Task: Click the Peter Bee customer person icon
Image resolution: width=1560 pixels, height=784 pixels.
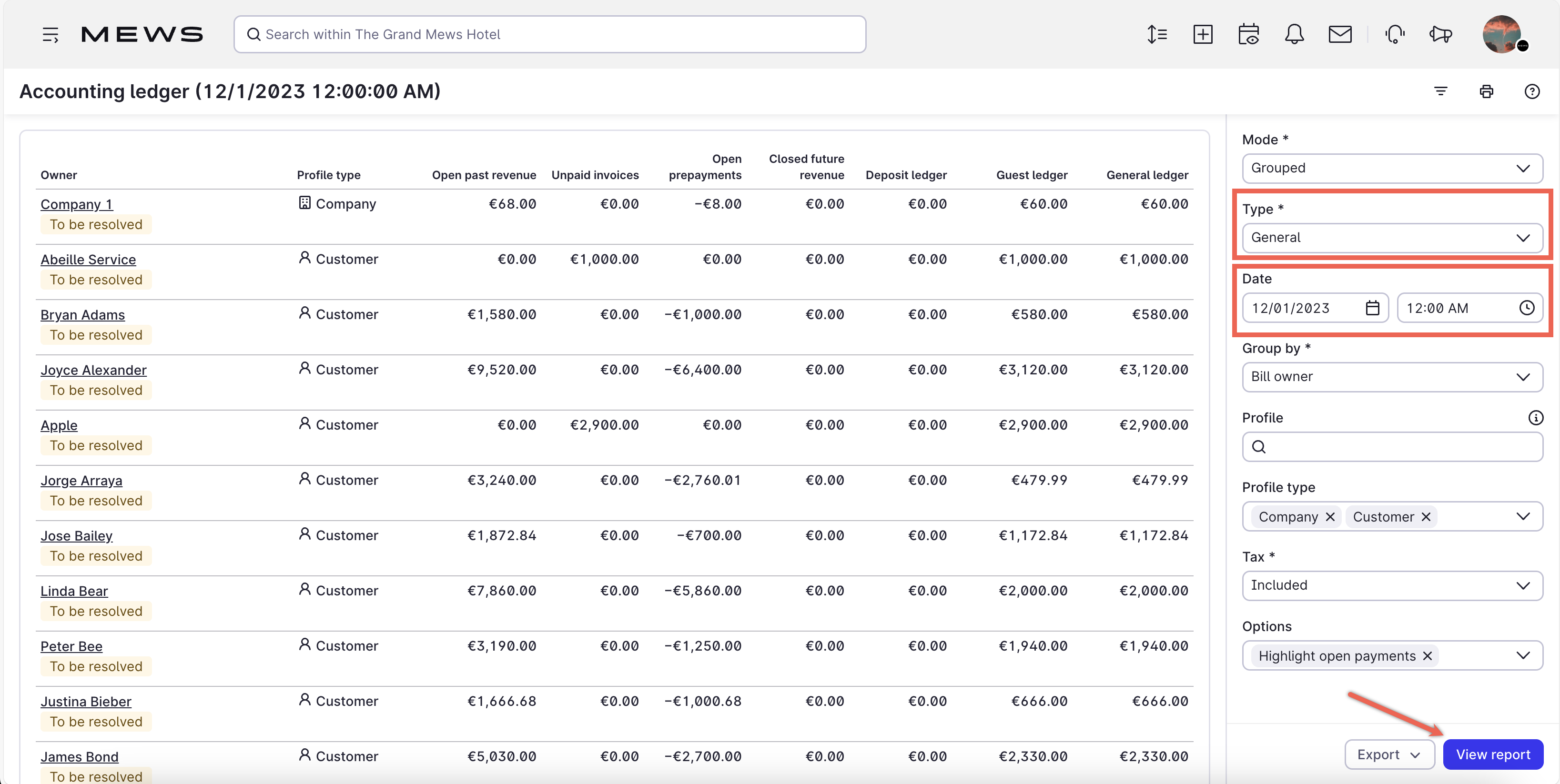Action: coord(304,645)
